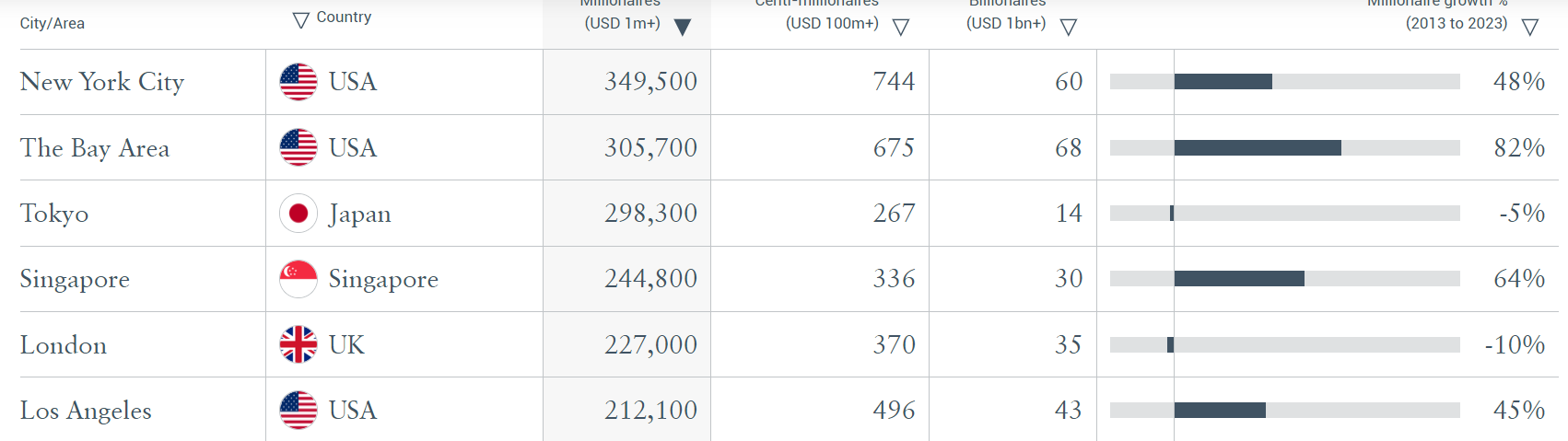Click the City/Area column header
1568x441 pixels.
pyautogui.click(x=53, y=23)
